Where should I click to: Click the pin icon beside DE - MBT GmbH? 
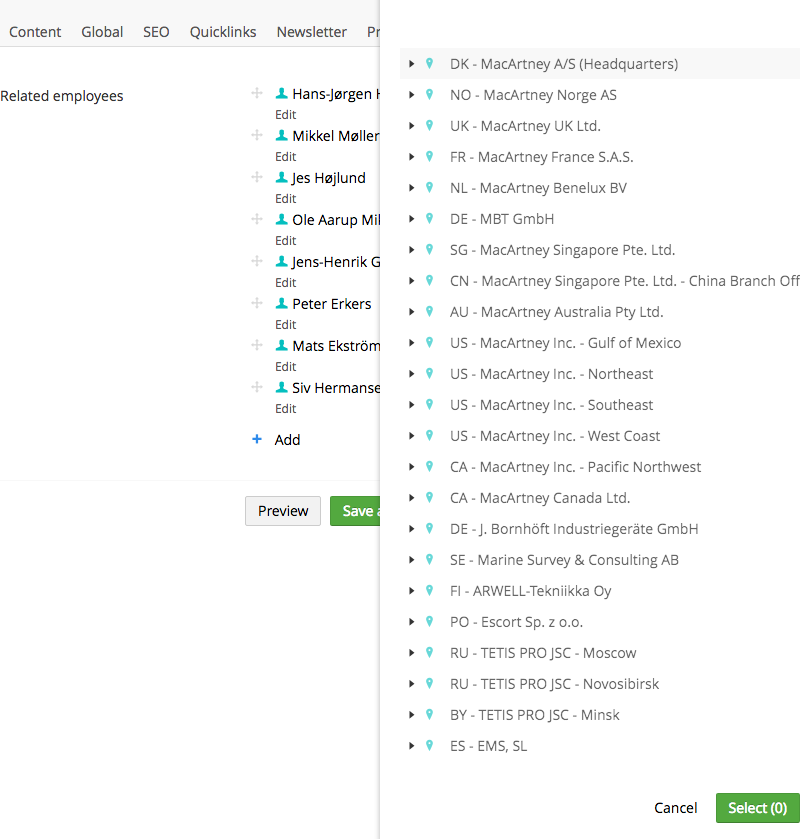click(429, 219)
